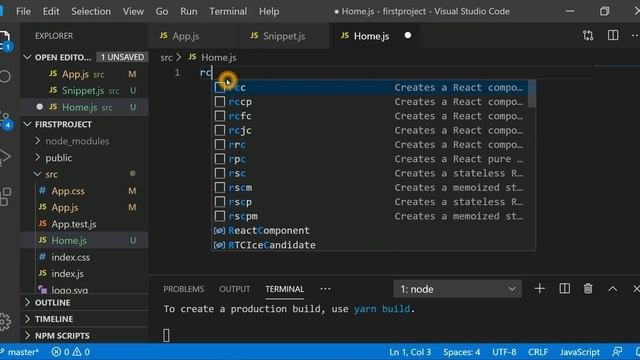This screenshot has width=640, height=360.
Task: Change indentation via Spaces: 4
Action: pos(462,352)
